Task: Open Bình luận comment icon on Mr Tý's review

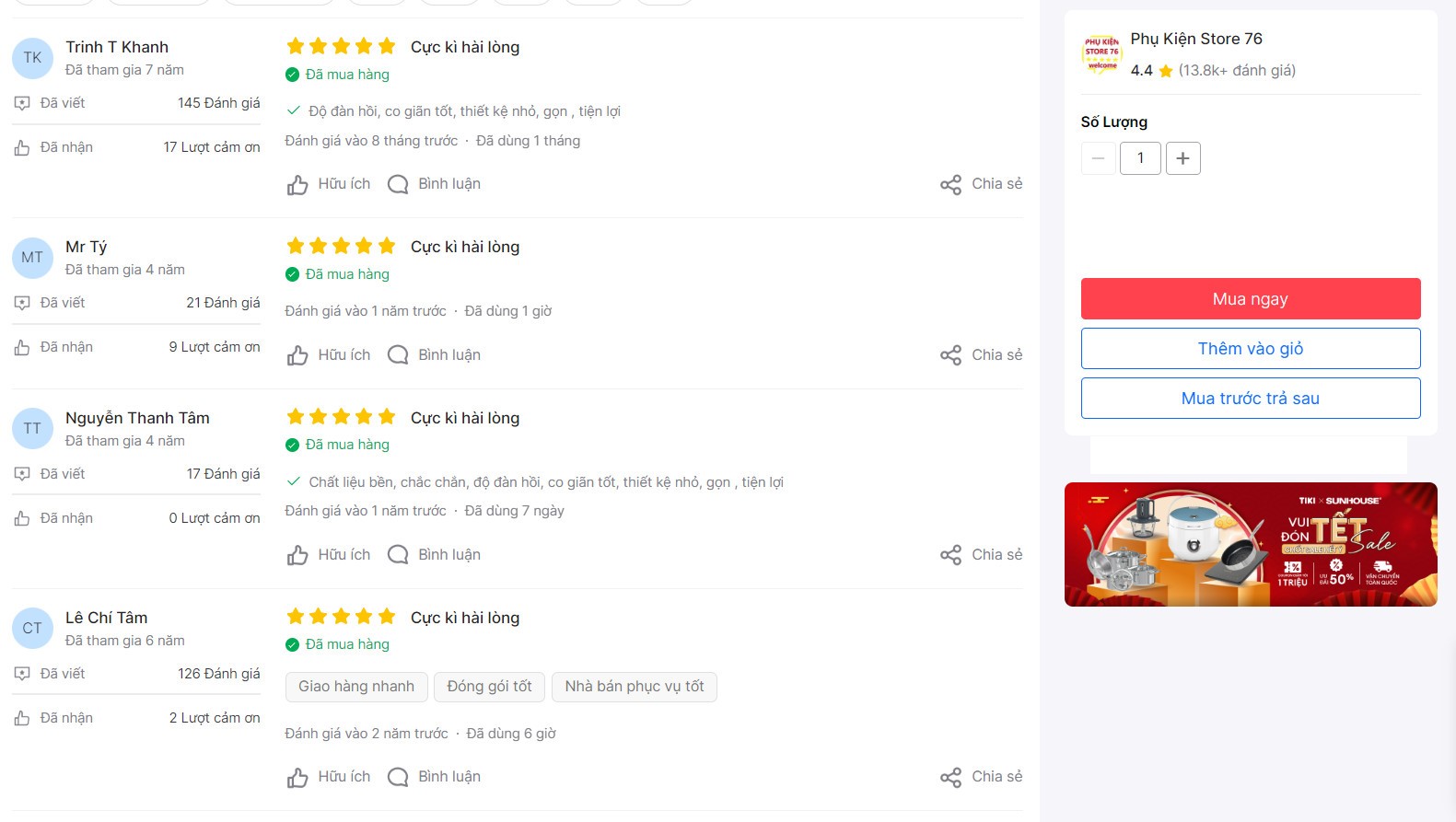Action: point(398,355)
